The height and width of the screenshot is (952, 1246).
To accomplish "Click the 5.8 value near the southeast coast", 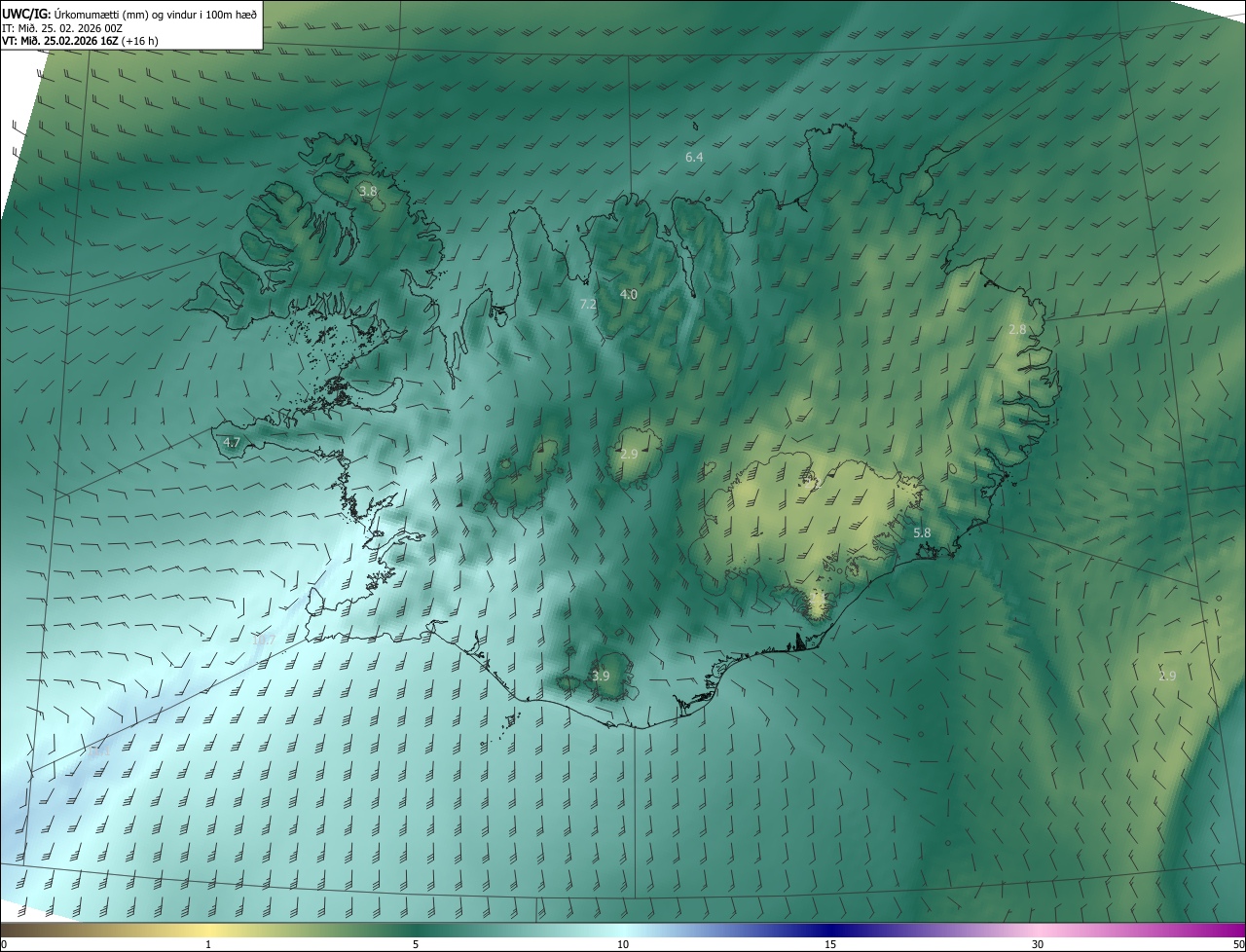I will (922, 533).
